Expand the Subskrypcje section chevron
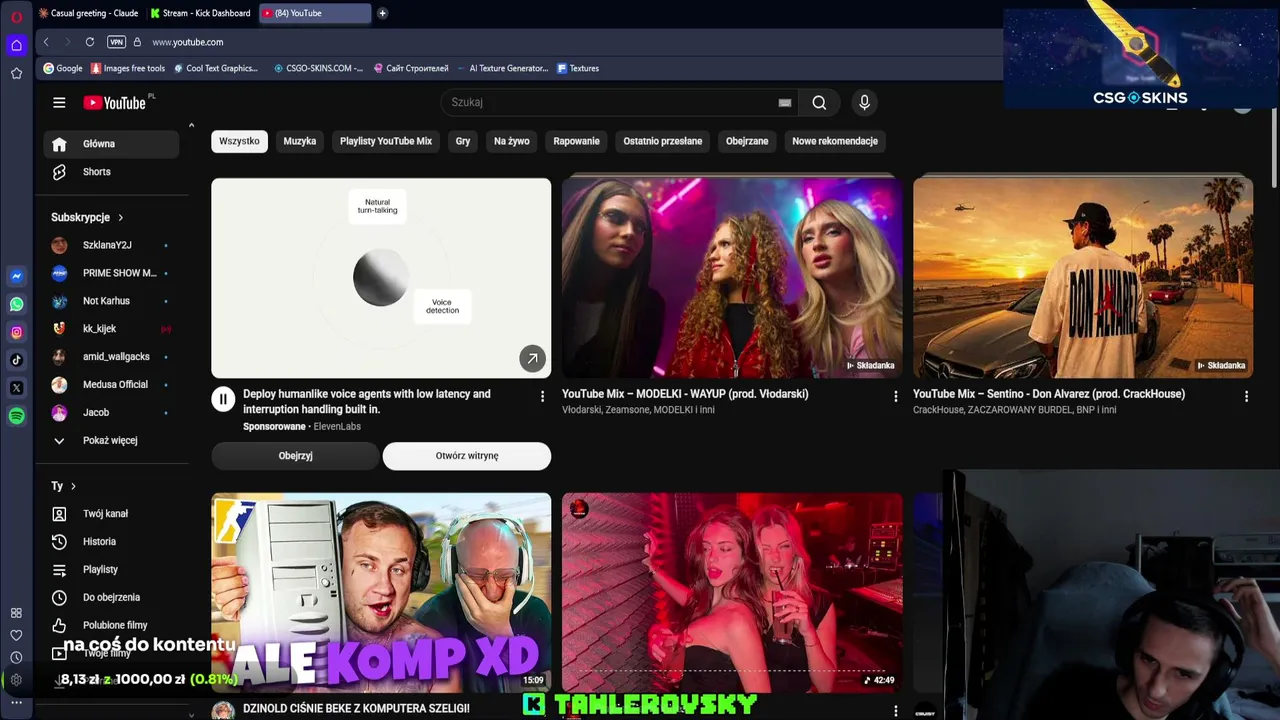Viewport: 1280px width, 720px height. click(121, 217)
